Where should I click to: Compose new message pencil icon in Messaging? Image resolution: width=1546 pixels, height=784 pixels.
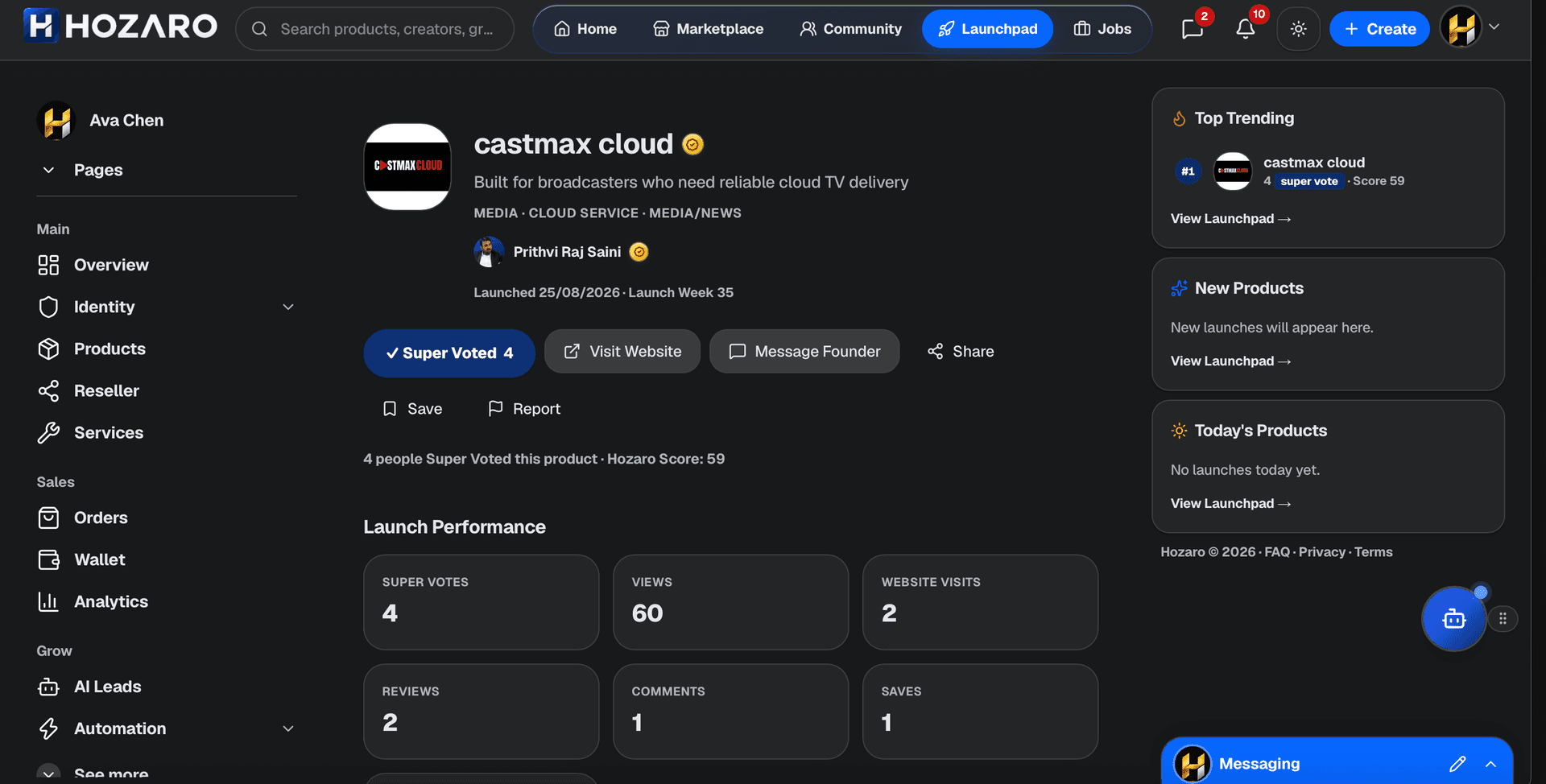(x=1457, y=764)
